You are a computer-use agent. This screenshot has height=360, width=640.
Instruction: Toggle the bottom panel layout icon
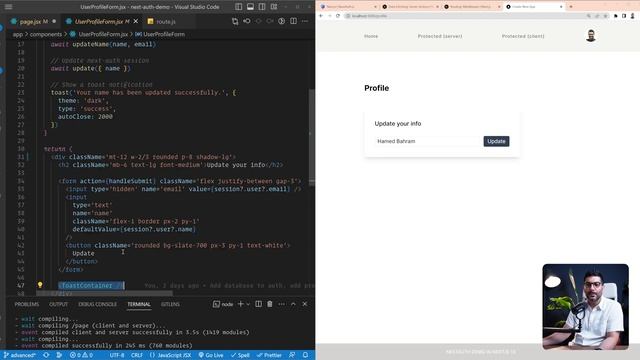[250, 7]
